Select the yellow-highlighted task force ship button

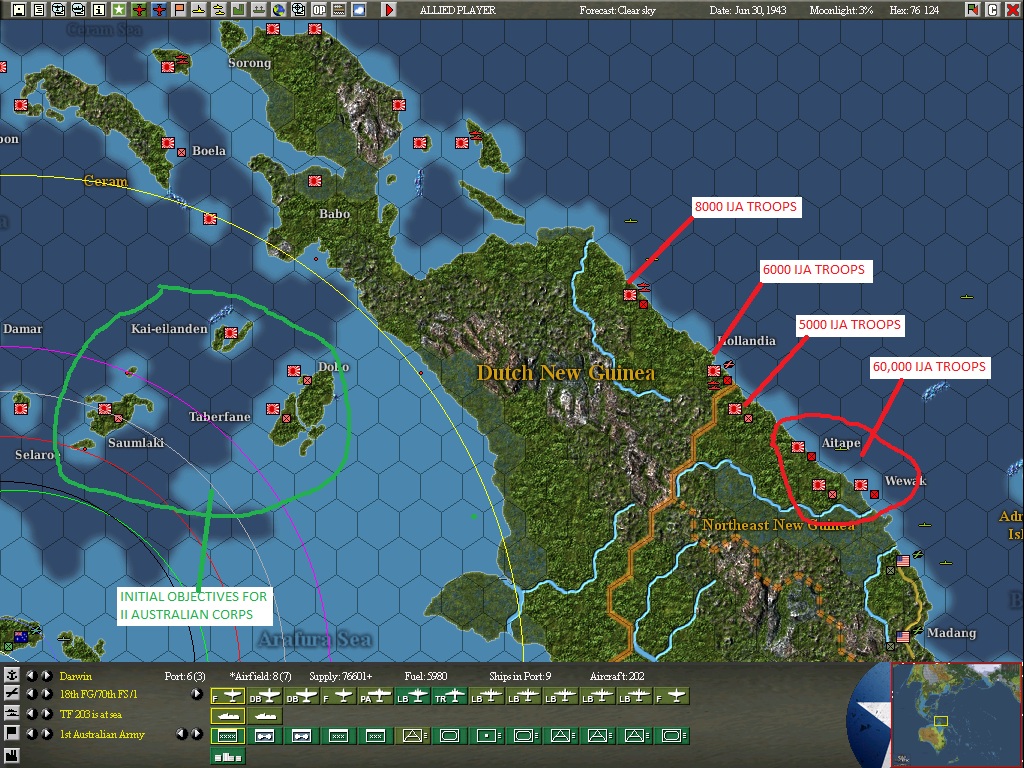228,716
